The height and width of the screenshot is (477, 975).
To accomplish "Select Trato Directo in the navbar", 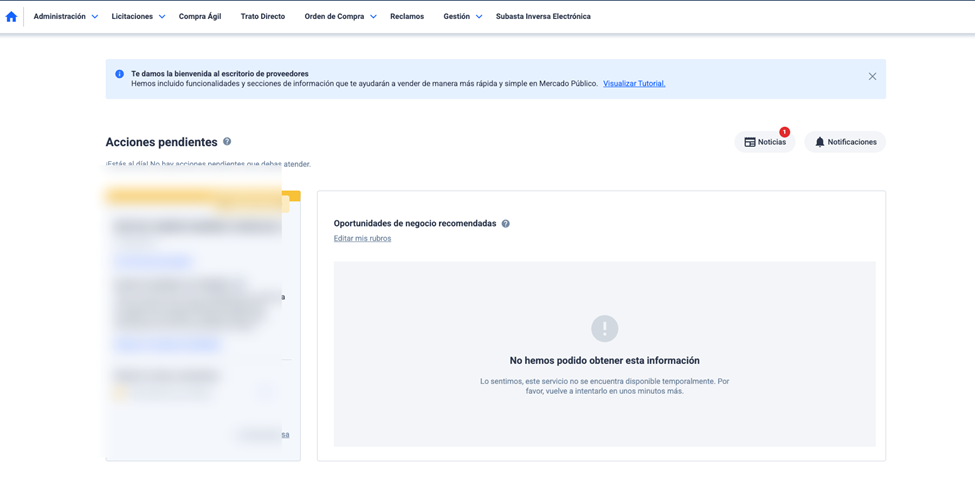I will (262, 17).
